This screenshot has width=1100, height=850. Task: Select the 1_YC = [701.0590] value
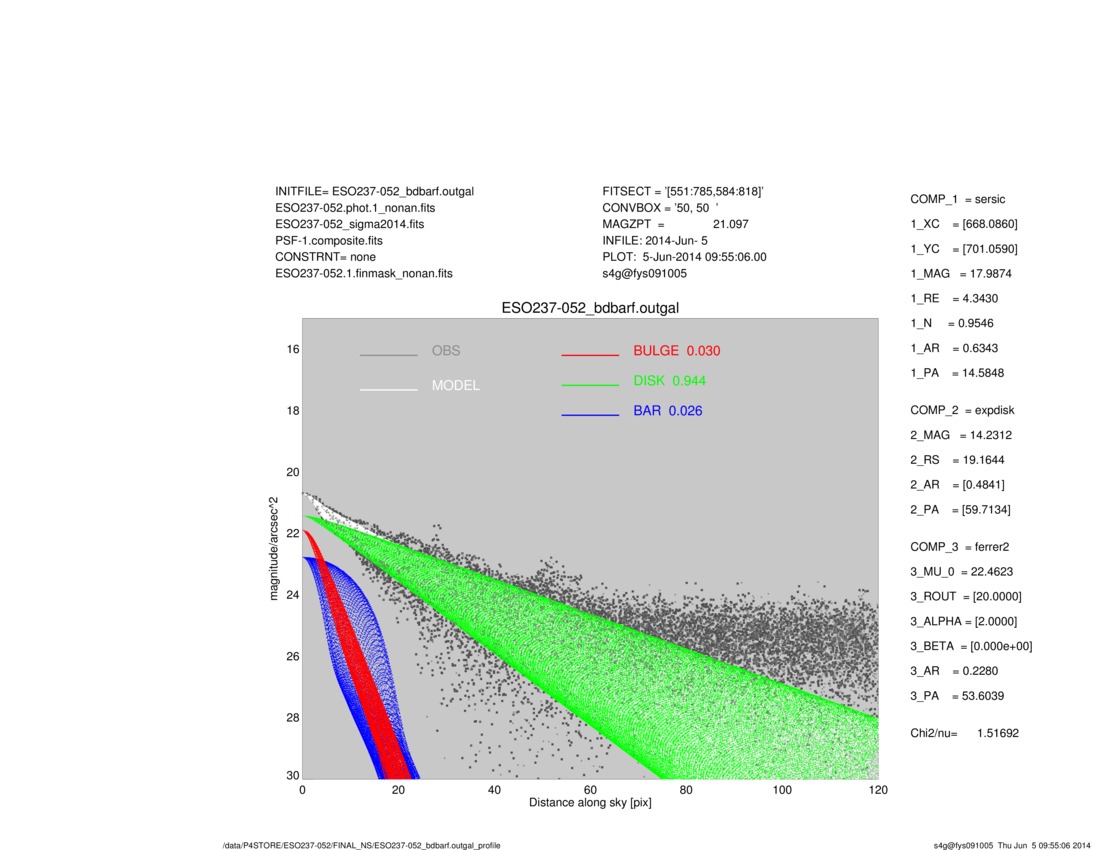tap(964, 249)
